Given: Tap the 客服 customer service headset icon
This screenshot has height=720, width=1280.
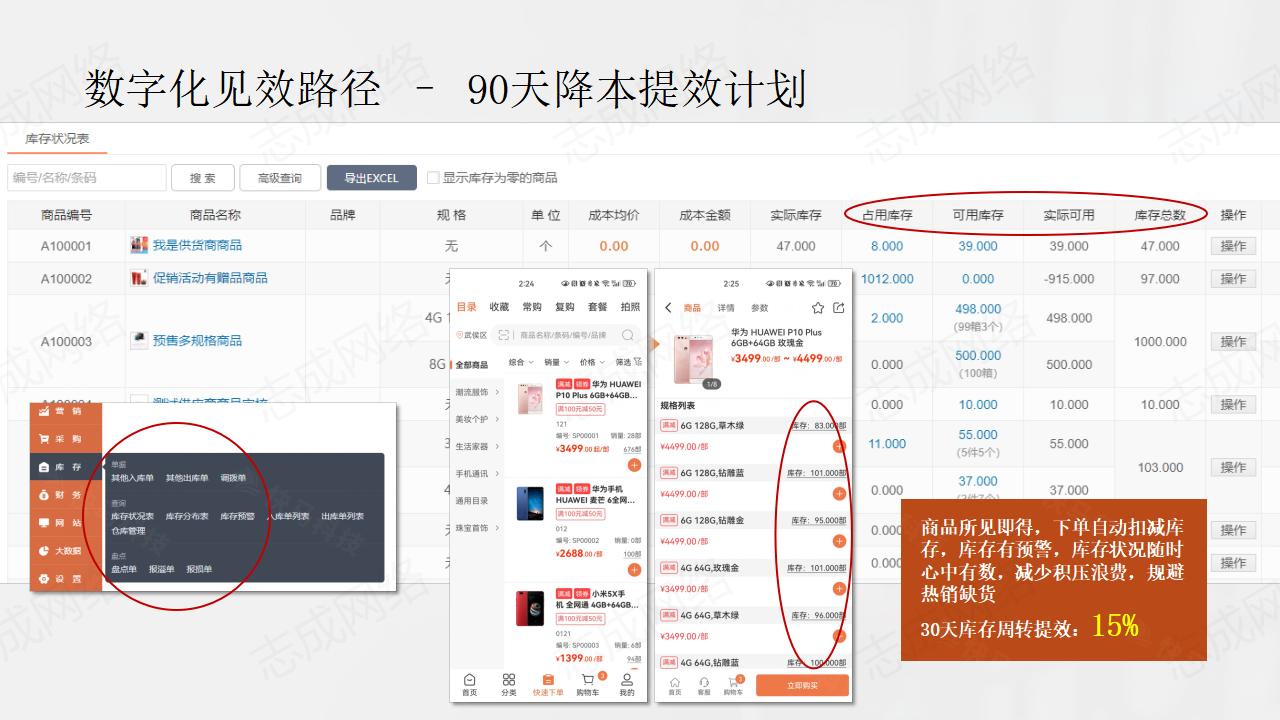Looking at the screenshot, I should pos(704,682).
